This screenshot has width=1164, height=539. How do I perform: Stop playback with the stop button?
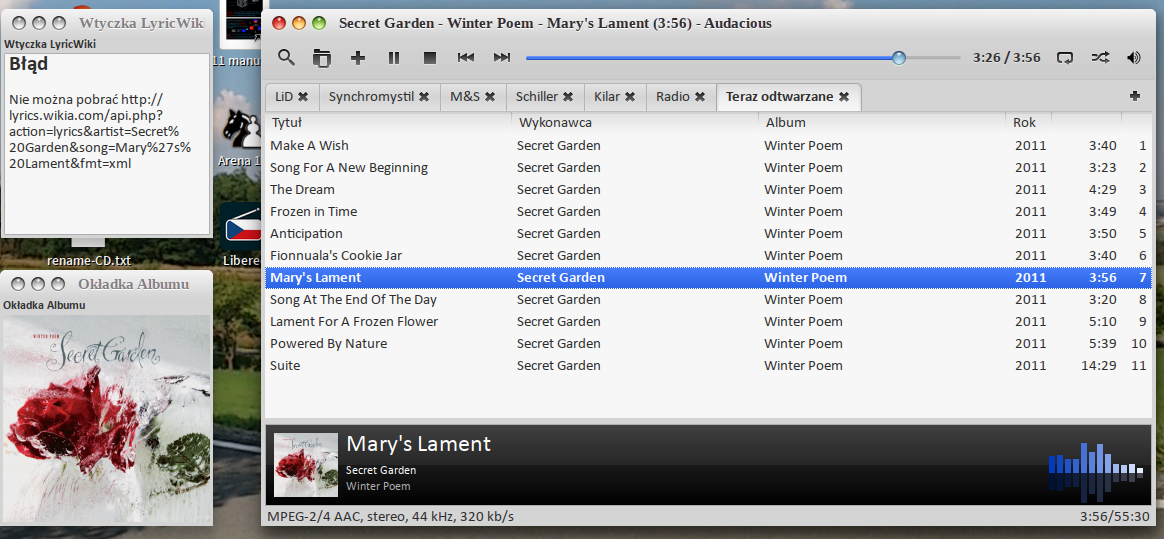(x=429, y=58)
